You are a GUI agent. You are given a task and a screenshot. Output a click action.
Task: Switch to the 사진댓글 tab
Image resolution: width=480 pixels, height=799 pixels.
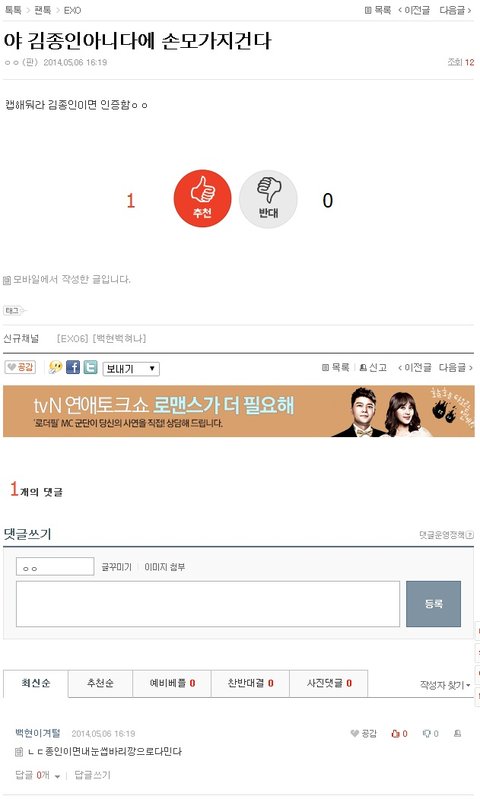(x=329, y=683)
